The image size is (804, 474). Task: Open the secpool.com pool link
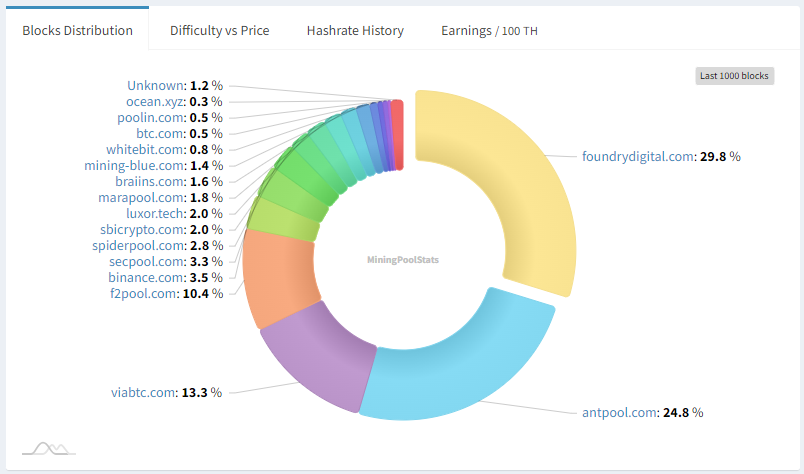point(147,261)
